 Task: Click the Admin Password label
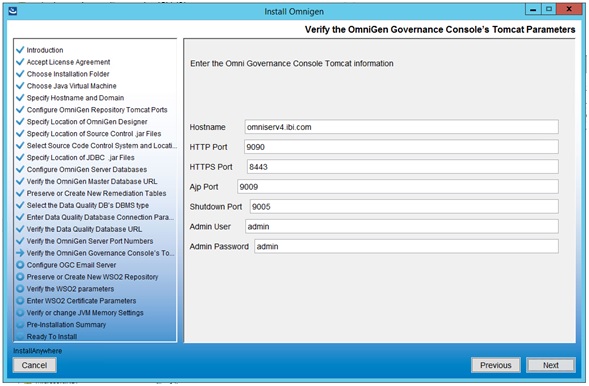click(219, 247)
